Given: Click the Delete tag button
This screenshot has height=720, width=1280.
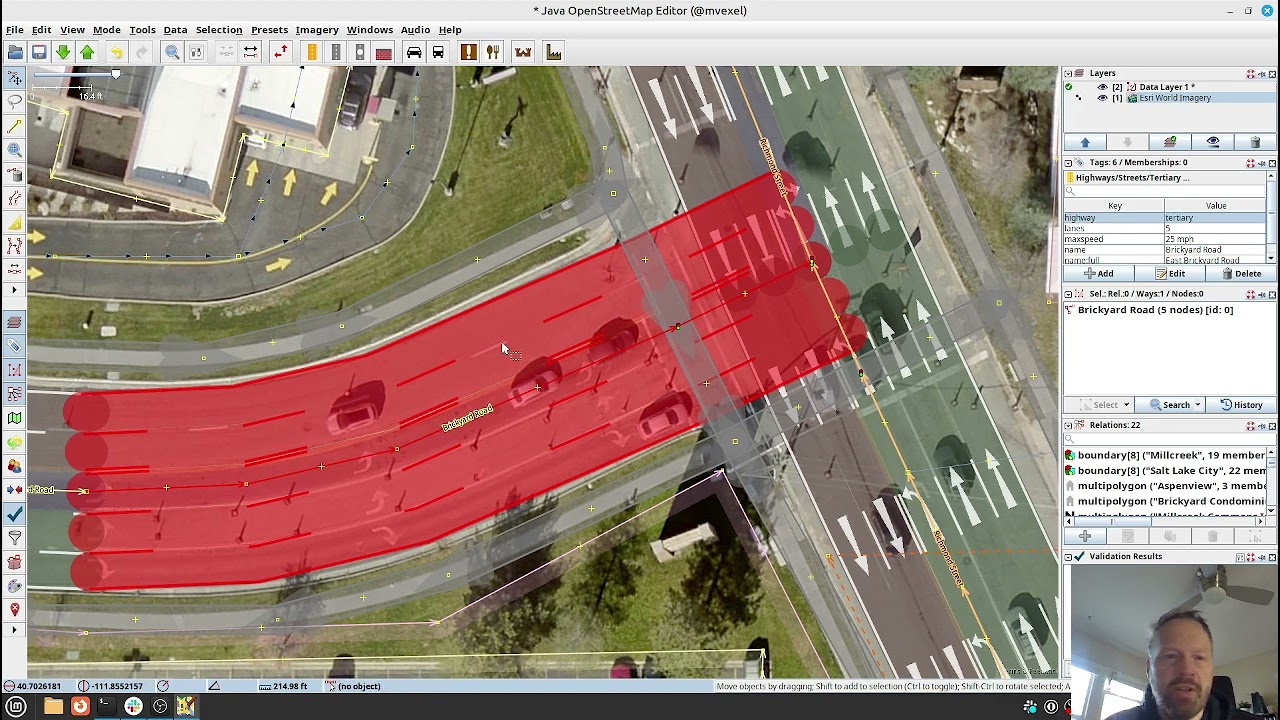Looking at the screenshot, I should [1240, 274].
